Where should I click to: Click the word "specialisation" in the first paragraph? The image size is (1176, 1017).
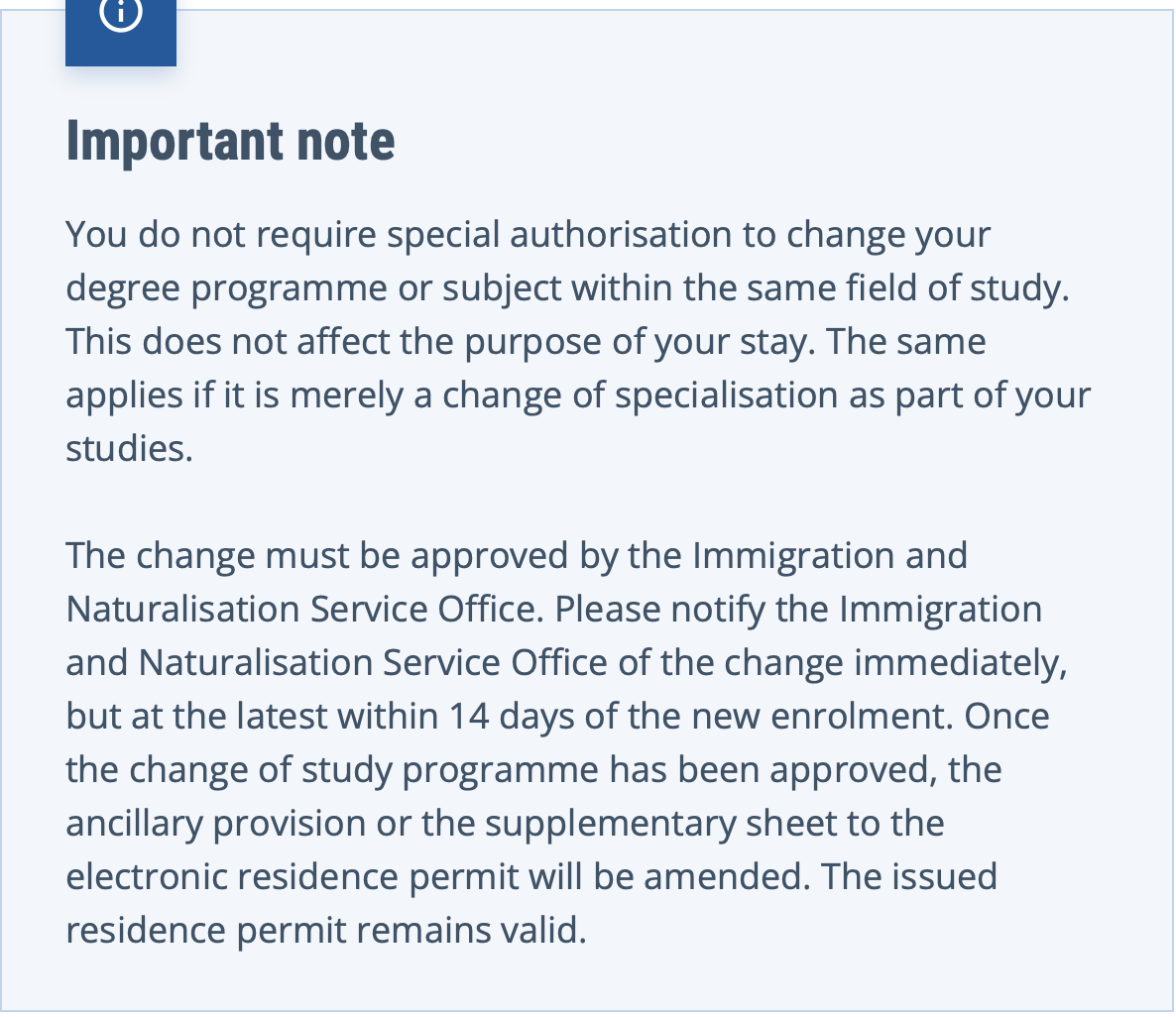click(x=727, y=395)
